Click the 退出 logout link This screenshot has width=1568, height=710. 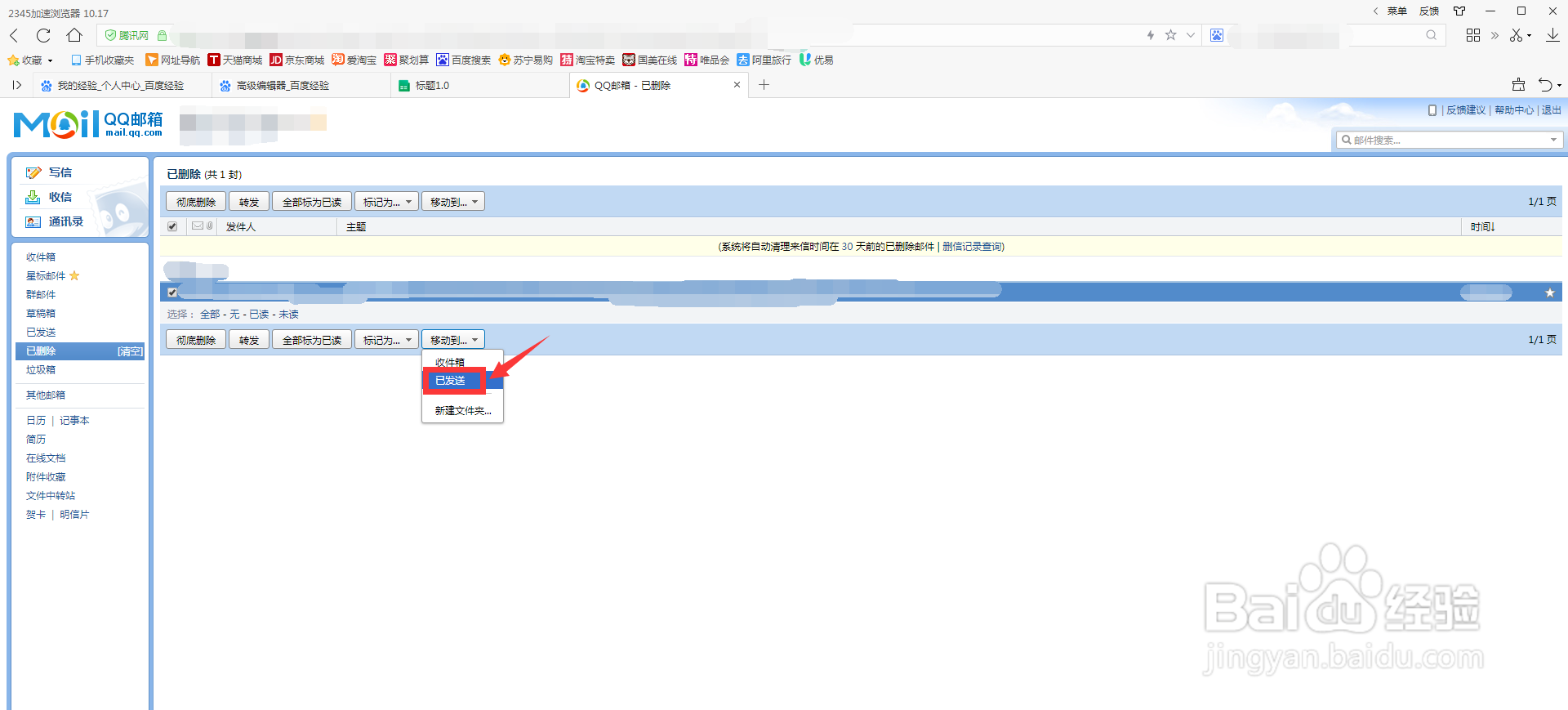(1551, 110)
